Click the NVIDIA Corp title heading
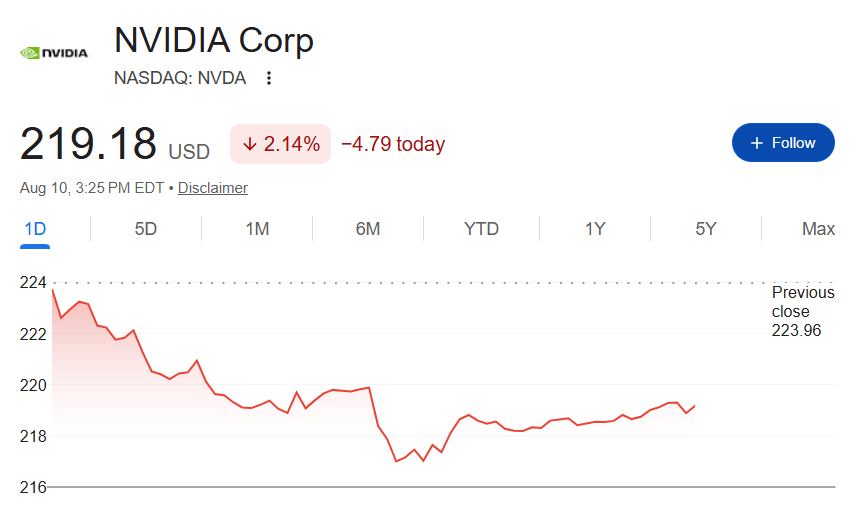Screen dimensions: 858x513 [213, 40]
